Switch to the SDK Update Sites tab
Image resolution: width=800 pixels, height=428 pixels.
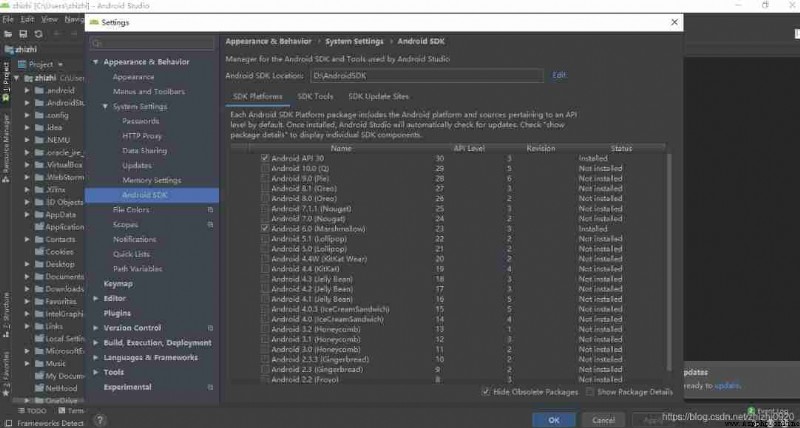coord(379,96)
